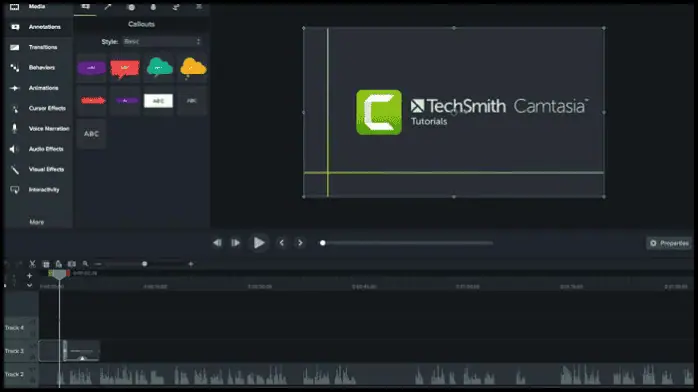Click the Cut scissors icon
Image resolution: width=698 pixels, height=392 pixels.
click(32, 264)
